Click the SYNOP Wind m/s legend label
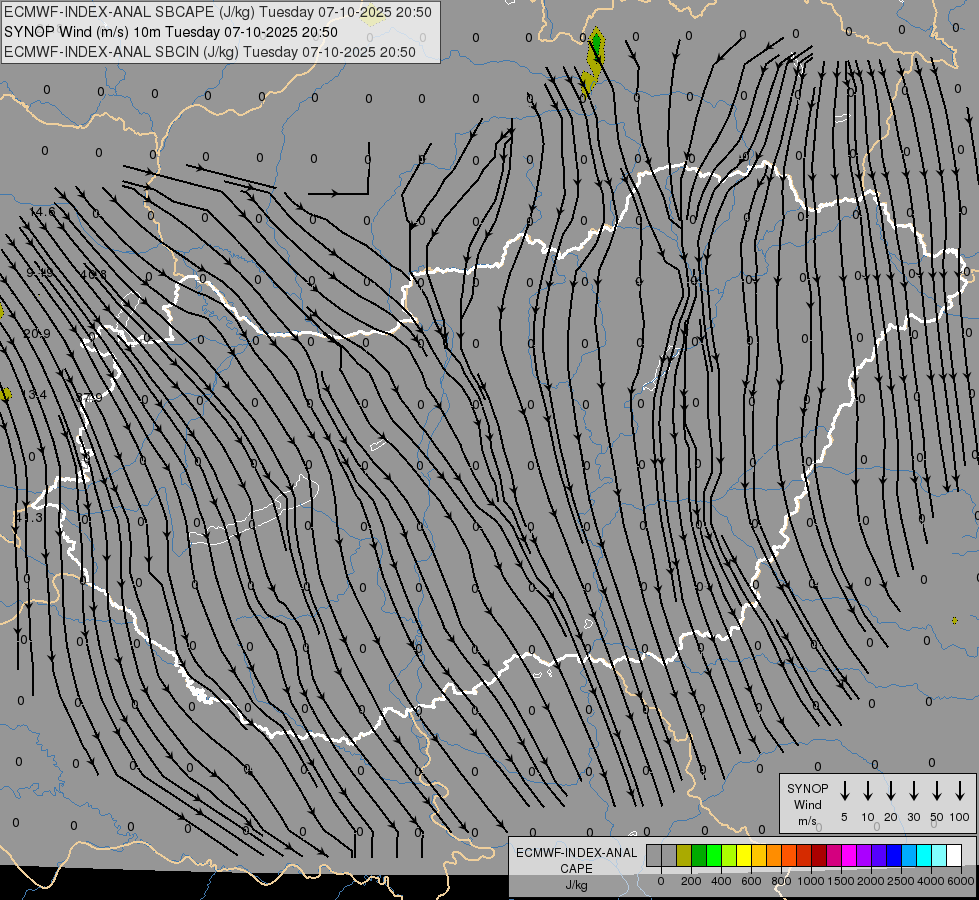Viewport: 979px width, 900px height. pyautogui.click(x=808, y=804)
